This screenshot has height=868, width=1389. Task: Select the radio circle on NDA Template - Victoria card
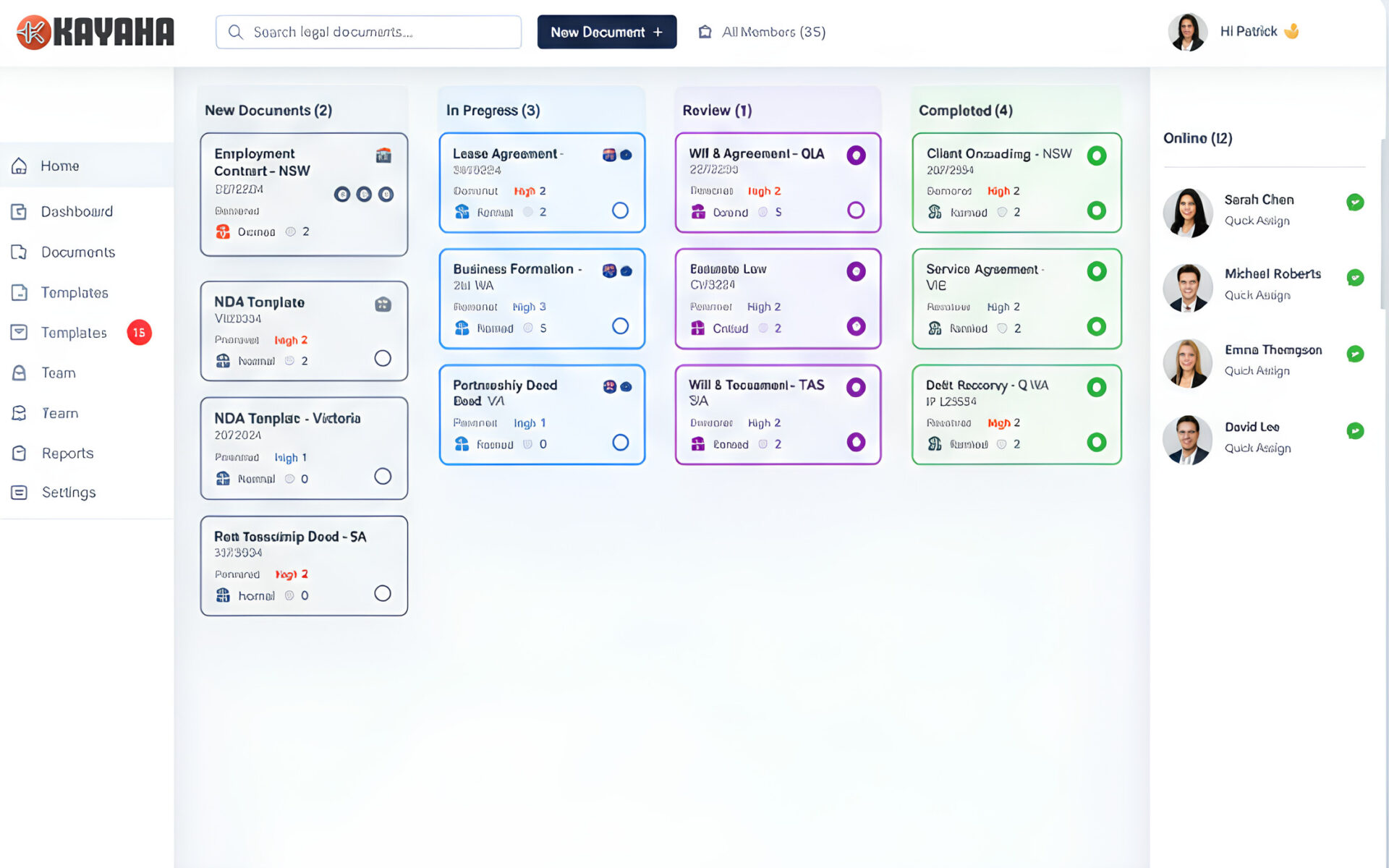[x=383, y=476]
